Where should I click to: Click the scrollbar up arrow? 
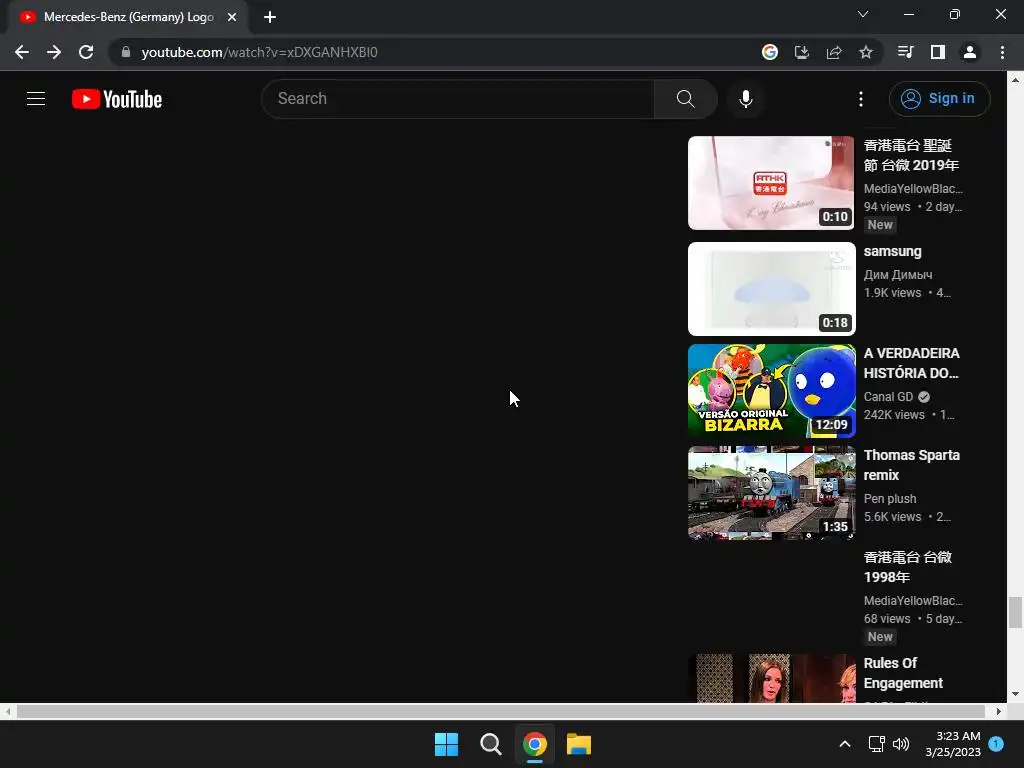coord(1015,80)
